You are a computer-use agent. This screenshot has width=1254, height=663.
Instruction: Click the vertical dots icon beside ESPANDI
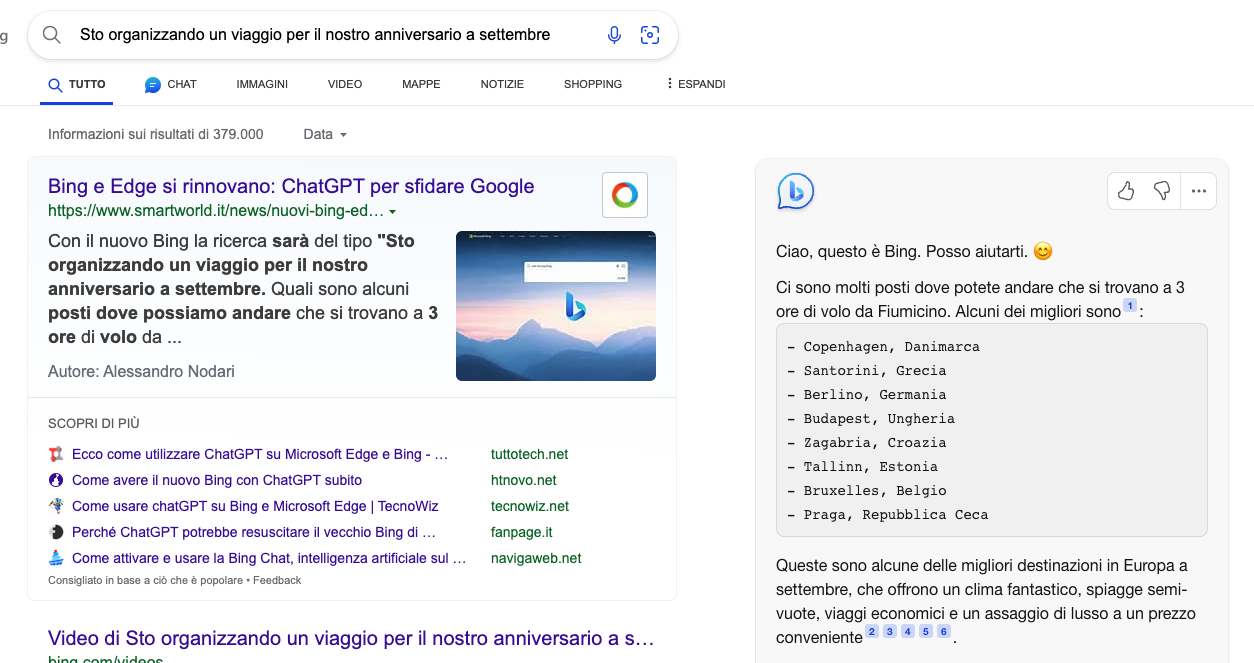coord(669,84)
